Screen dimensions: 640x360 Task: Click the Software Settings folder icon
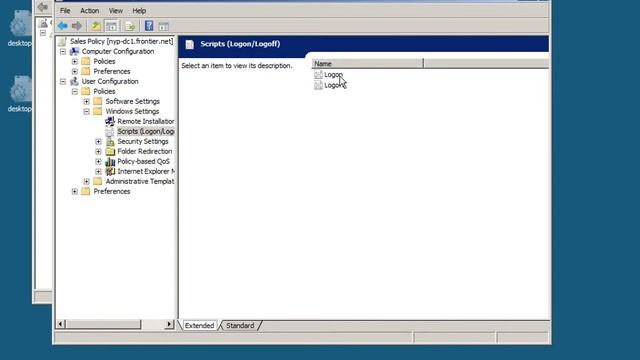98,101
